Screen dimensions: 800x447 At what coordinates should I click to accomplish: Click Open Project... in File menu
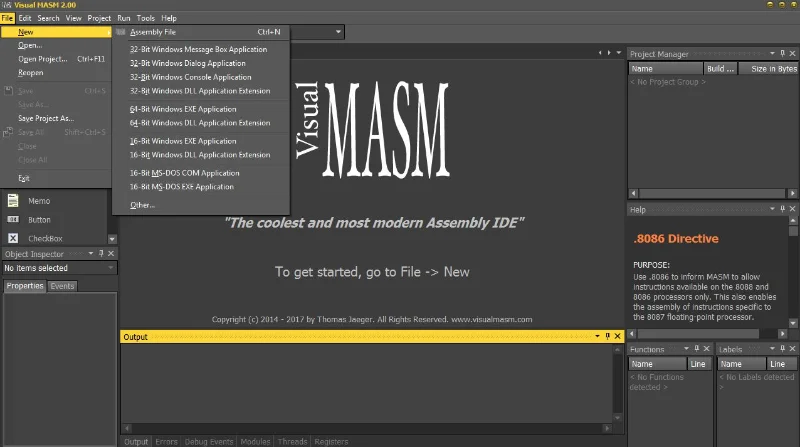[56, 59]
